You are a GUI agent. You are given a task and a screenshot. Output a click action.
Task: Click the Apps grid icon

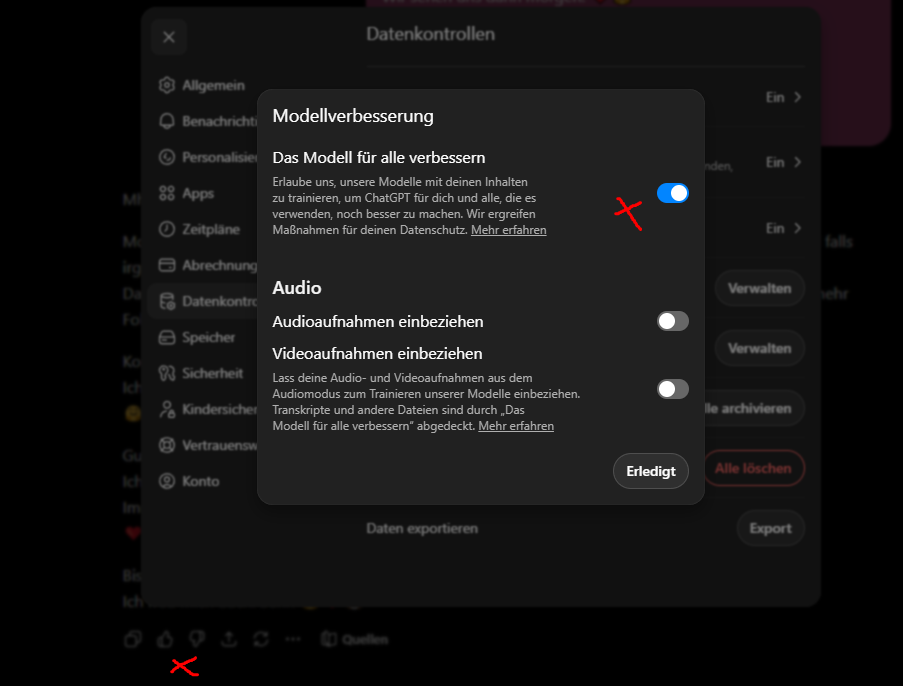tap(167, 194)
